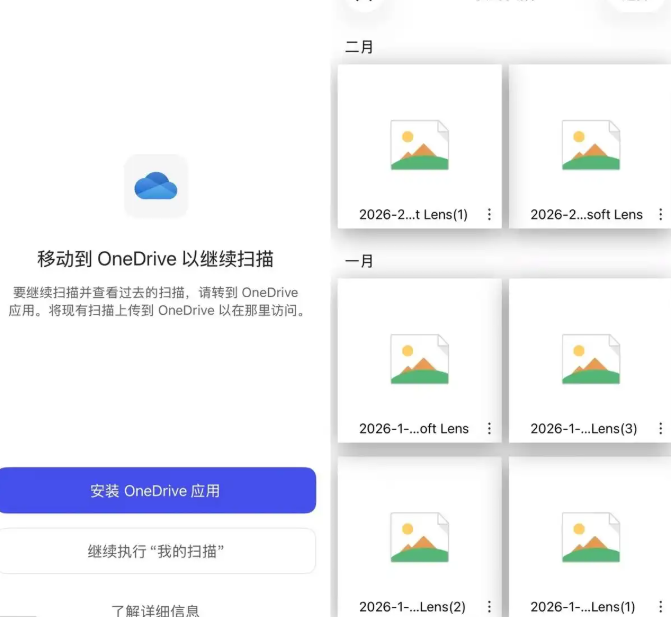Image resolution: width=671 pixels, height=617 pixels.
Task: Open image thumbnail of 2026-2...t Lens(1)
Action: click(x=419, y=145)
